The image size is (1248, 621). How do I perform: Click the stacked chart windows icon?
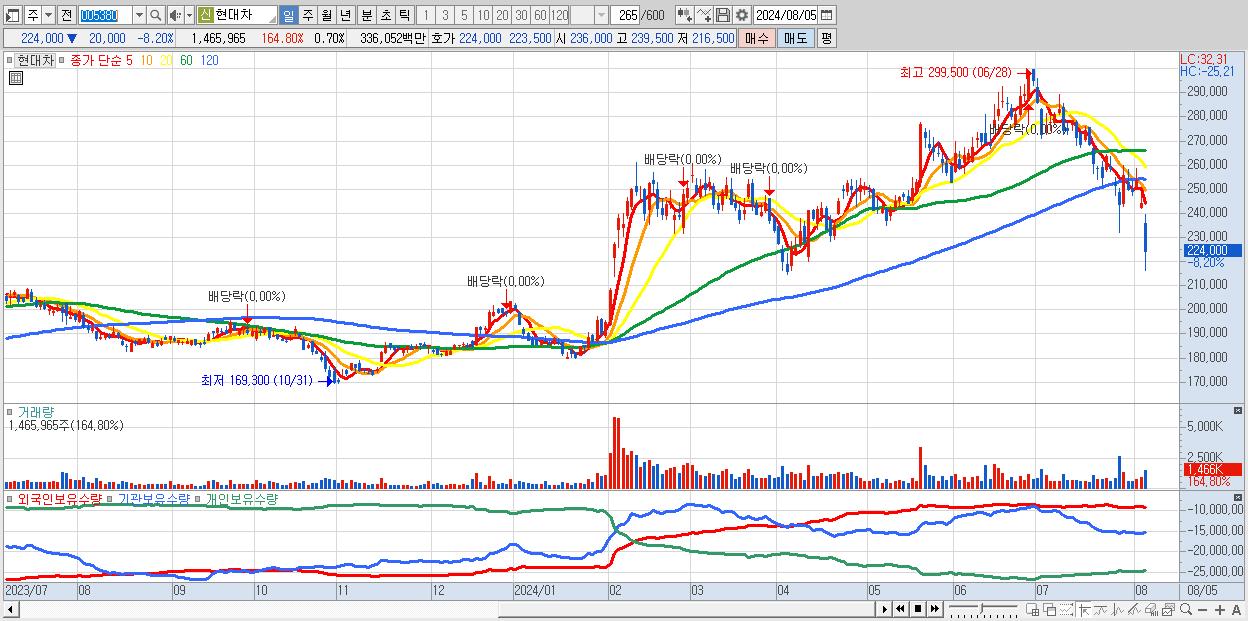(1168, 610)
